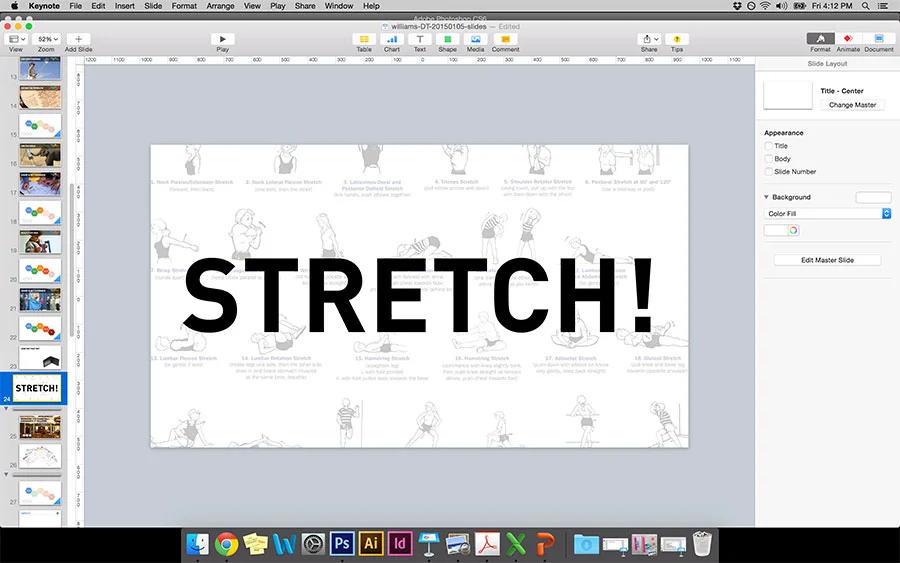Open Microsoft Excel from the Dock
Image resolution: width=900 pixels, height=563 pixels.
click(x=515, y=543)
